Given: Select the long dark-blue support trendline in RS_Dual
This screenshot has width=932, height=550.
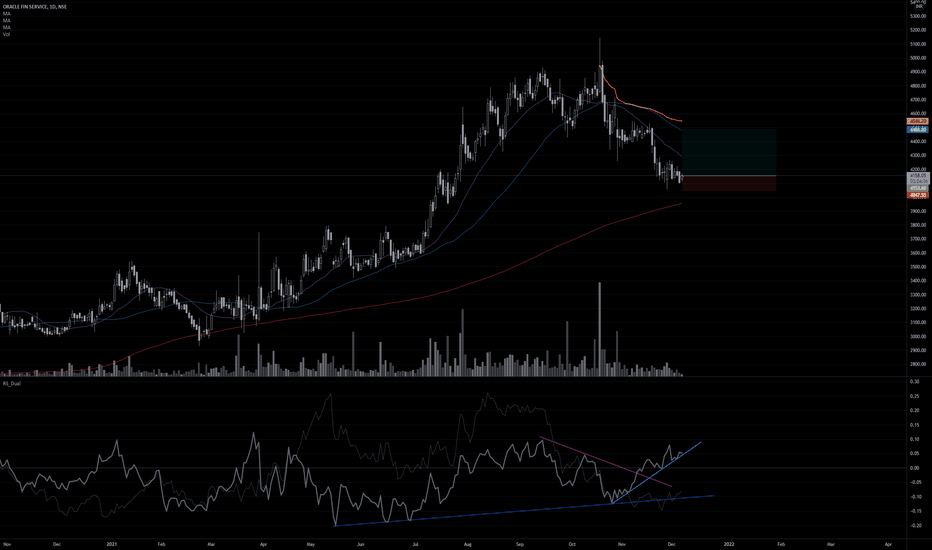Looking at the screenshot, I should click(524, 510).
